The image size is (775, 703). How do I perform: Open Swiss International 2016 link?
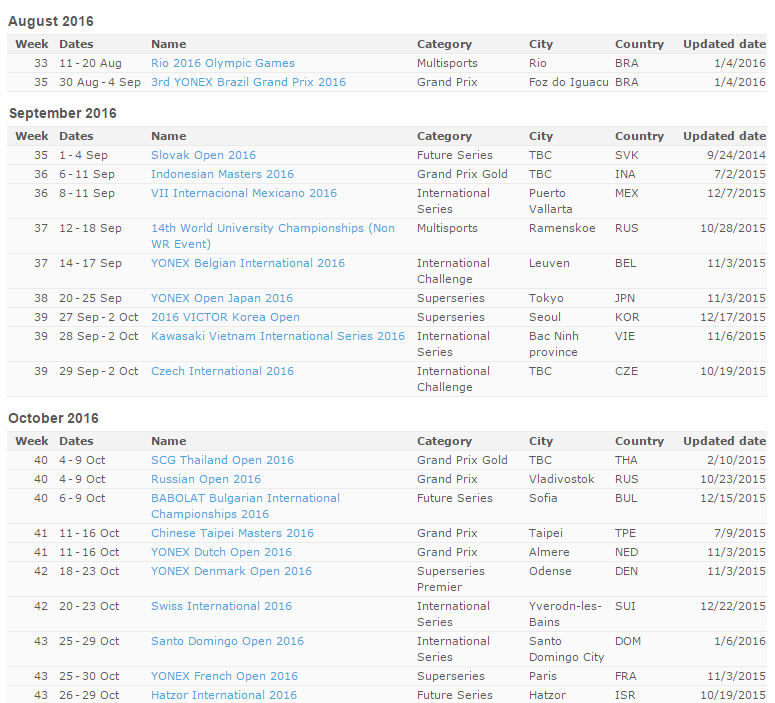tap(221, 606)
